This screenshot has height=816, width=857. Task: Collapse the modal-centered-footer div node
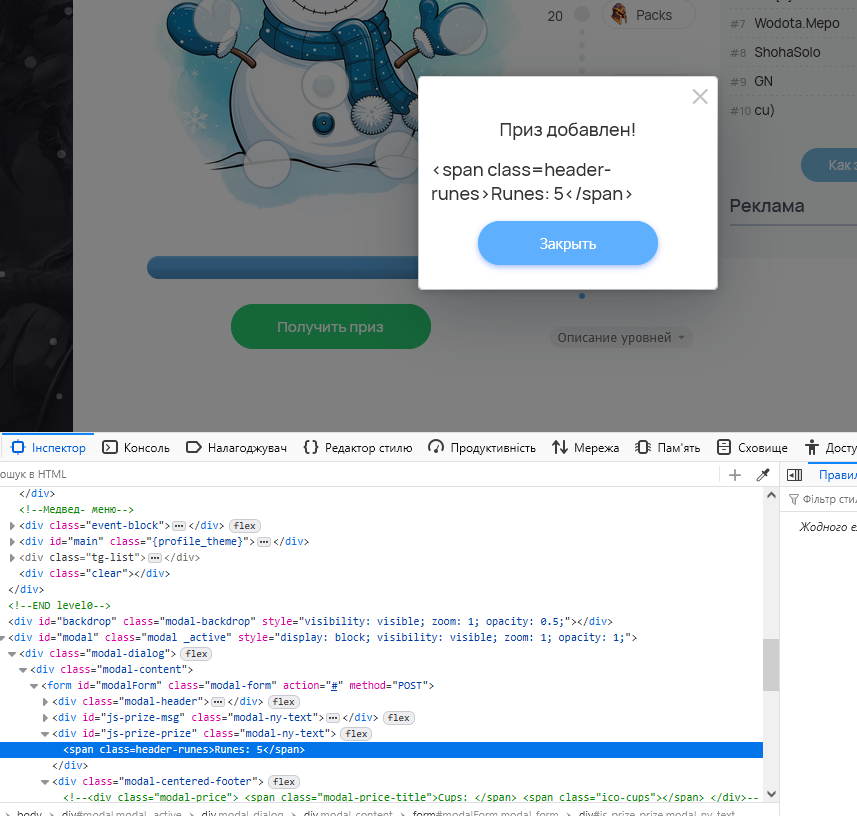point(45,782)
